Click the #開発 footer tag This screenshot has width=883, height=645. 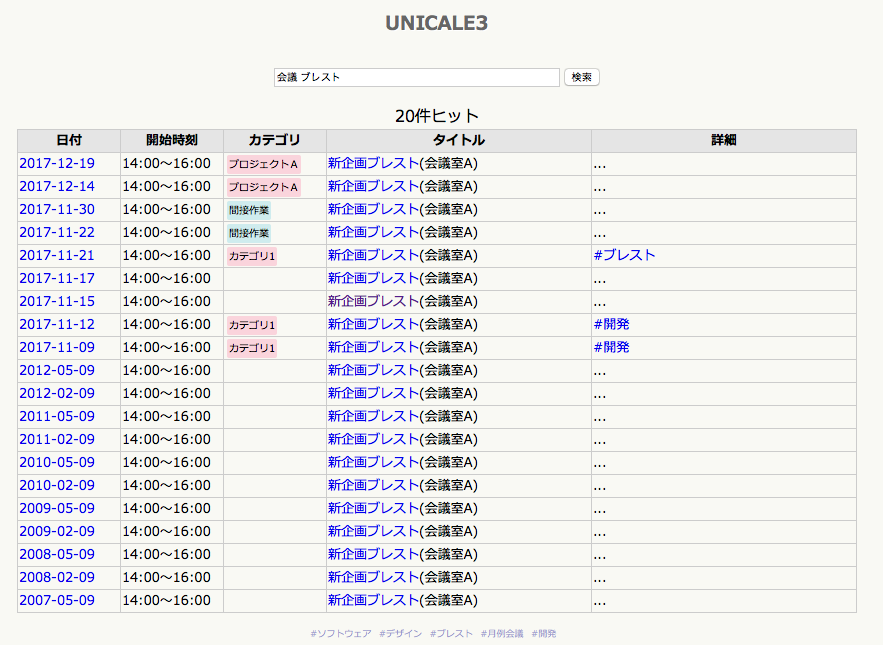(x=544, y=633)
